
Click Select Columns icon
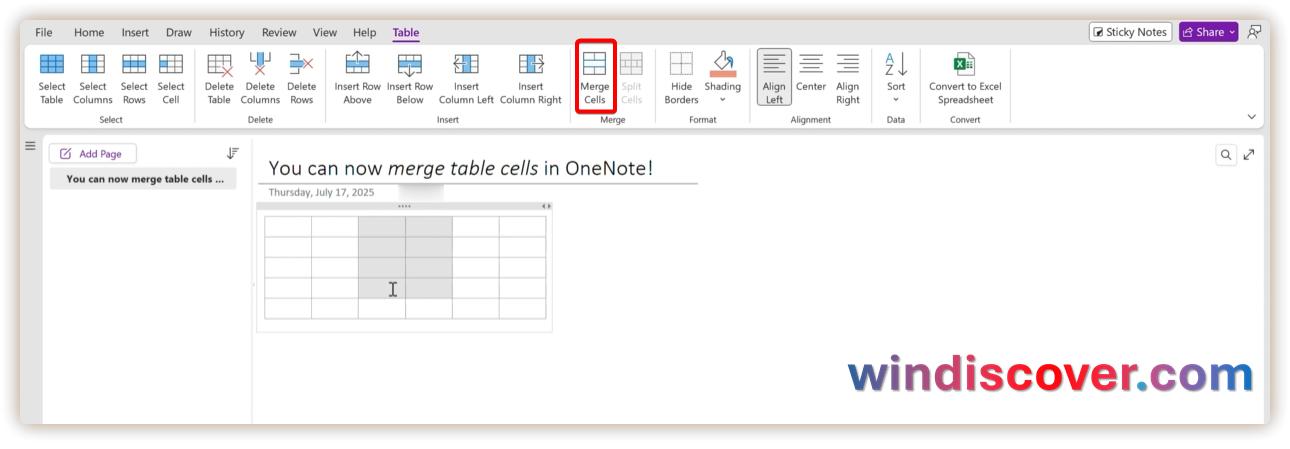pos(93,64)
